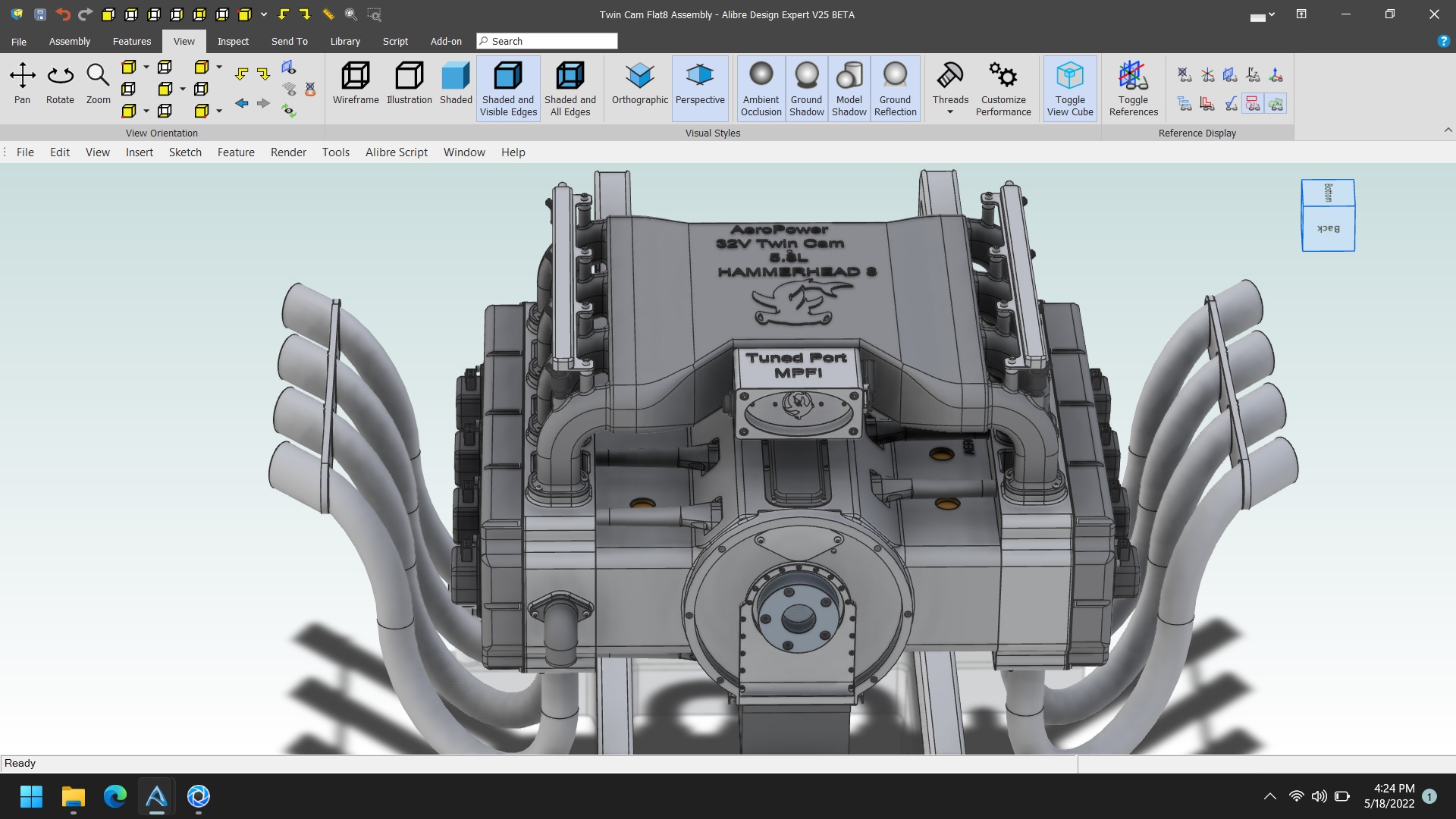
Task: Open Microsoft Edge from taskbar
Action: click(x=115, y=796)
